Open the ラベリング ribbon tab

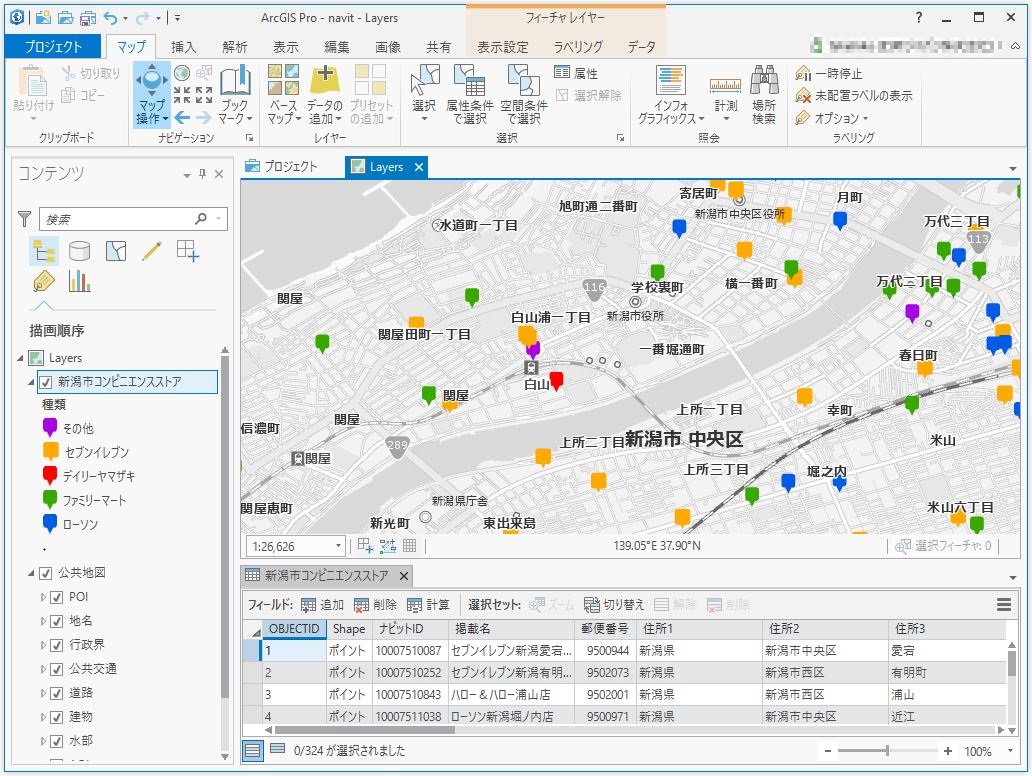578,47
